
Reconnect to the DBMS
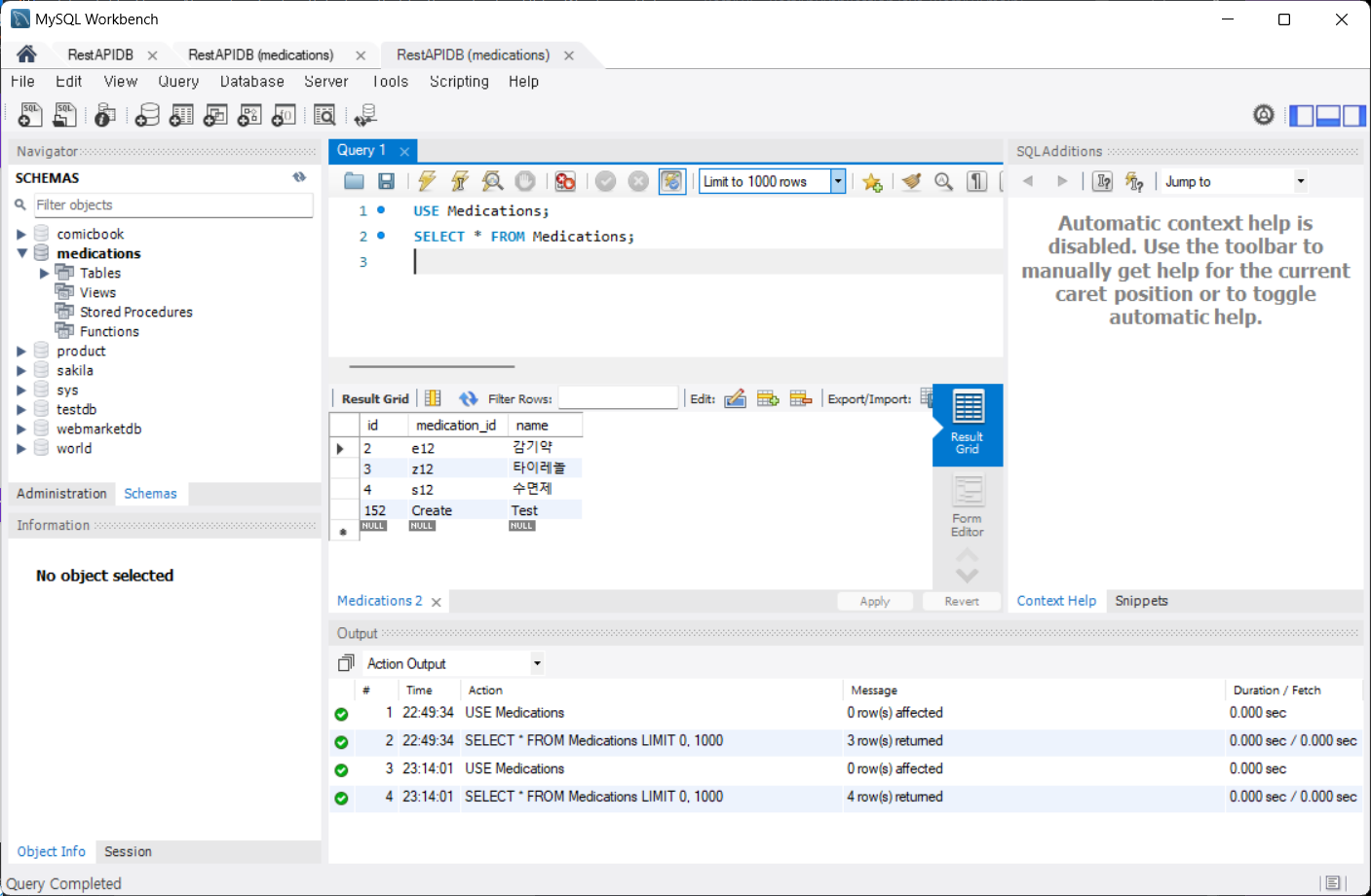(x=365, y=115)
